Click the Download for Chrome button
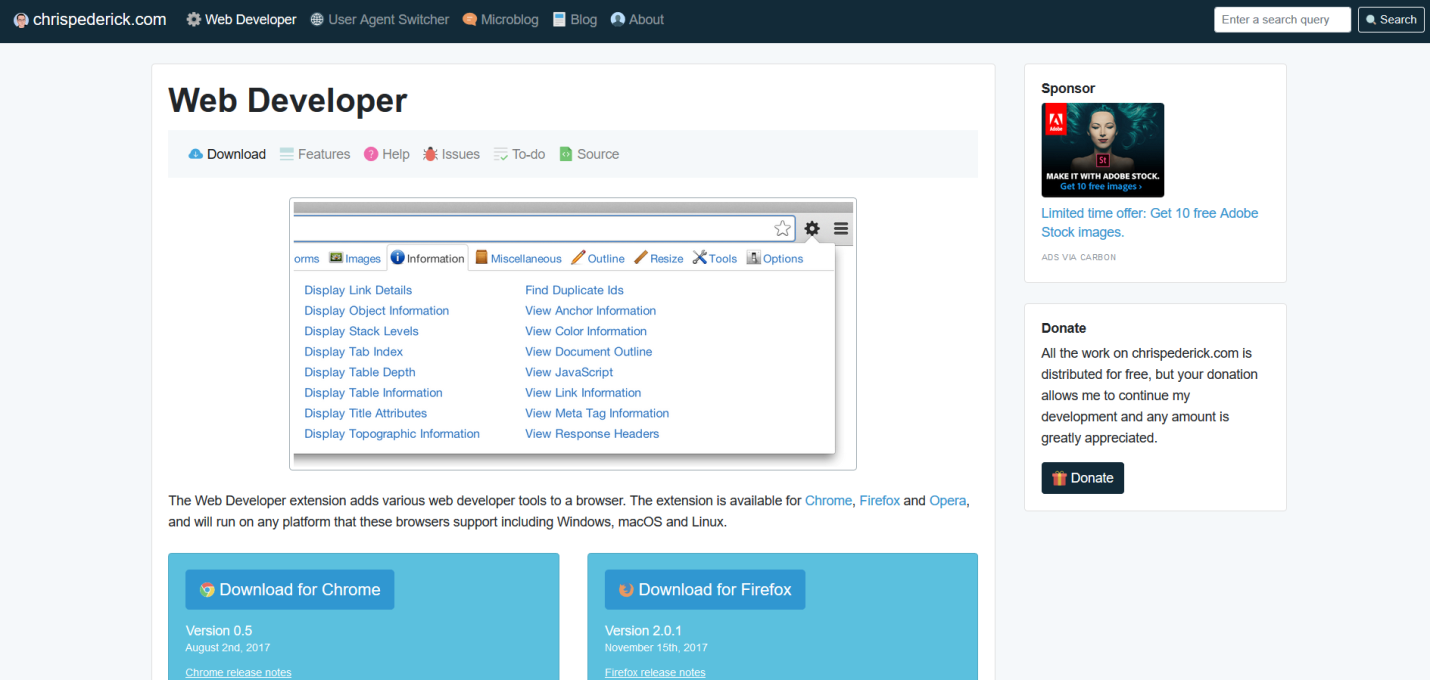 point(289,589)
